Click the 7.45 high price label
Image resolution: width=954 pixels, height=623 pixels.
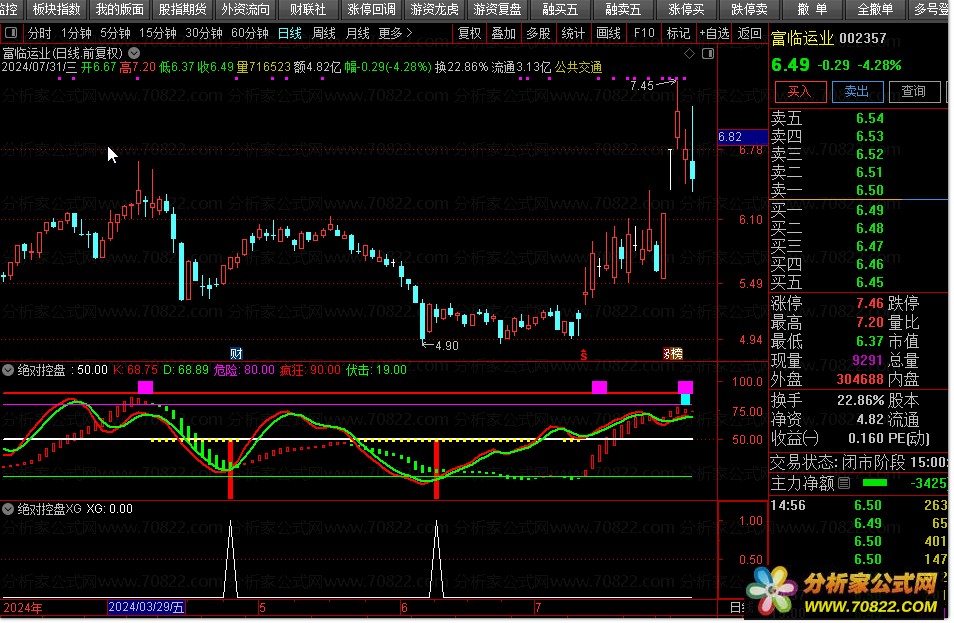click(x=642, y=86)
